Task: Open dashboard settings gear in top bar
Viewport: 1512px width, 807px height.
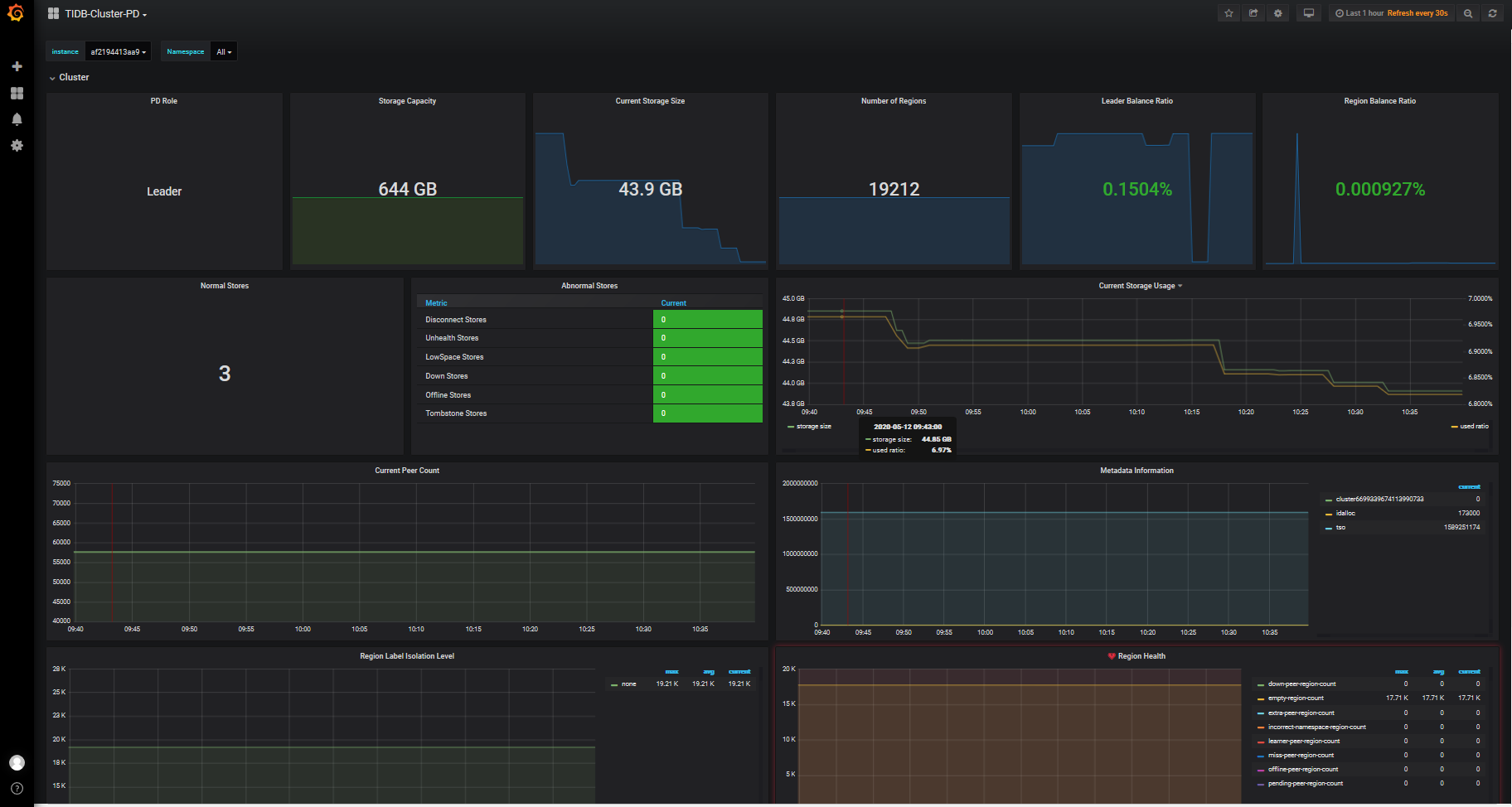Action: [x=1278, y=13]
